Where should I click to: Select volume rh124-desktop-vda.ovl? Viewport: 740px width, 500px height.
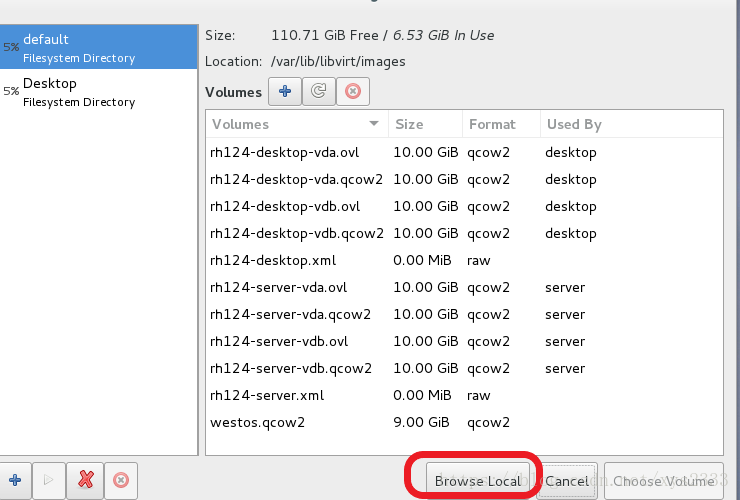(x=464, y=152)
